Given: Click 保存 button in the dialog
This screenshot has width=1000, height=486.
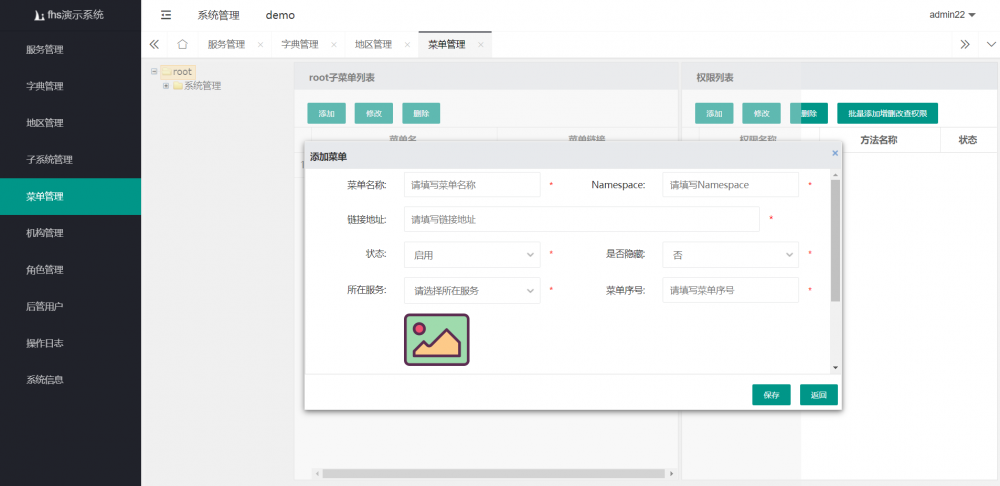Looking at the screenshot, I should (771, 395).
